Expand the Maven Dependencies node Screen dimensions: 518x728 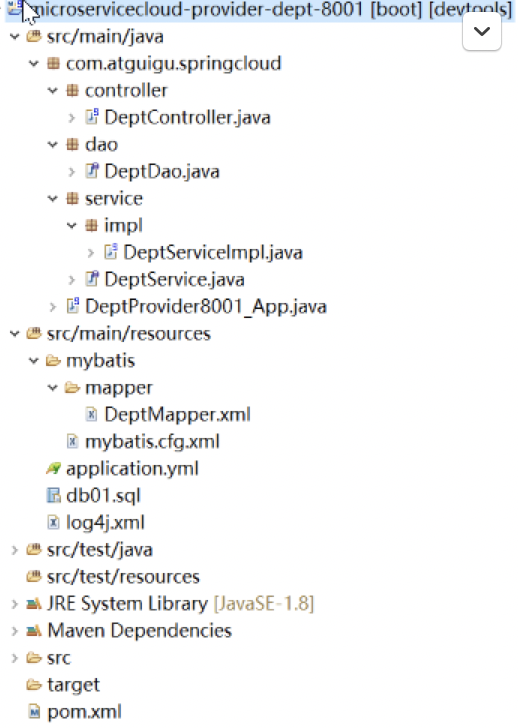(x=14, y=630)
